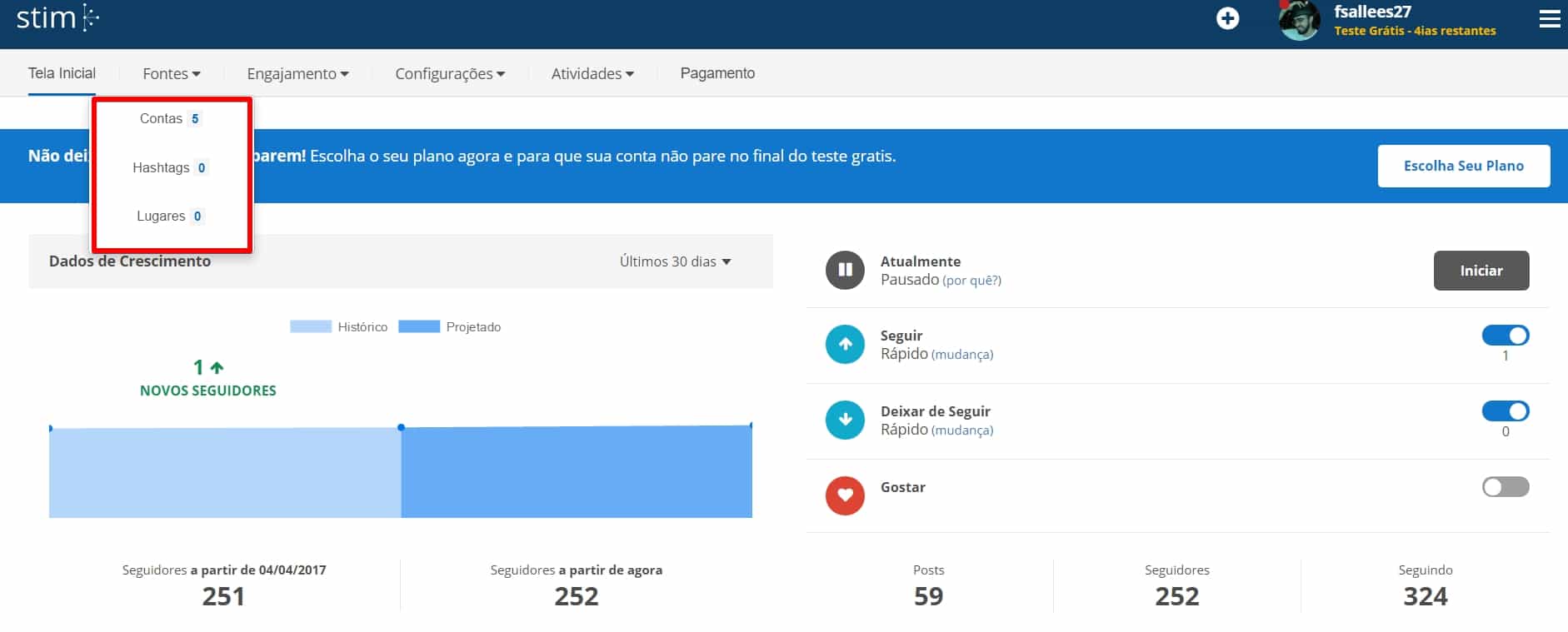Click the fsallees27 username
Screen dimensions: 1568x632
1372,12
